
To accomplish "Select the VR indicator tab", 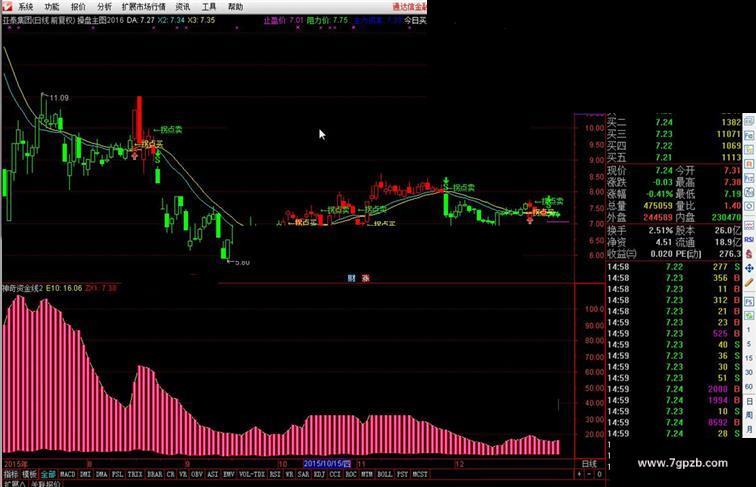I will 183,474.
